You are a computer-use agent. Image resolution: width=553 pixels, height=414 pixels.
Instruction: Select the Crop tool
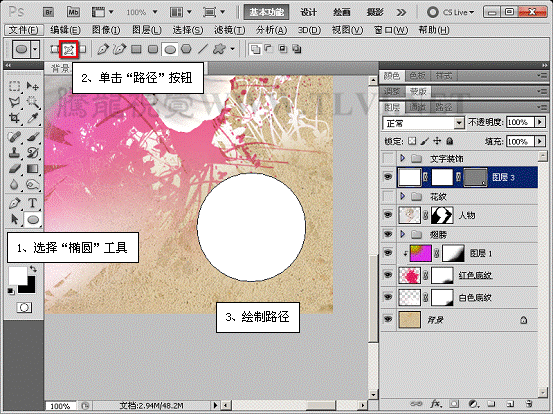click(x=14, y=118)
